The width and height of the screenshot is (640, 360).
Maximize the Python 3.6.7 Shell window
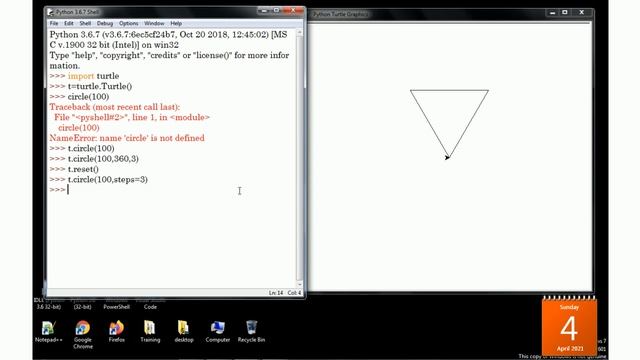pyautogui.click(x=276, y=11)
